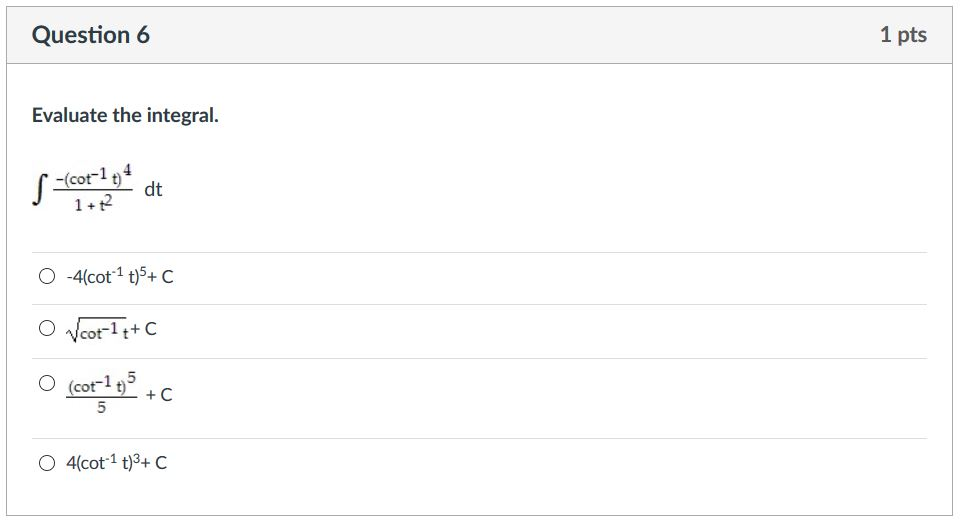960x526 pixels.
Task: Click the Question 6 heading
Action: point(91,35)
